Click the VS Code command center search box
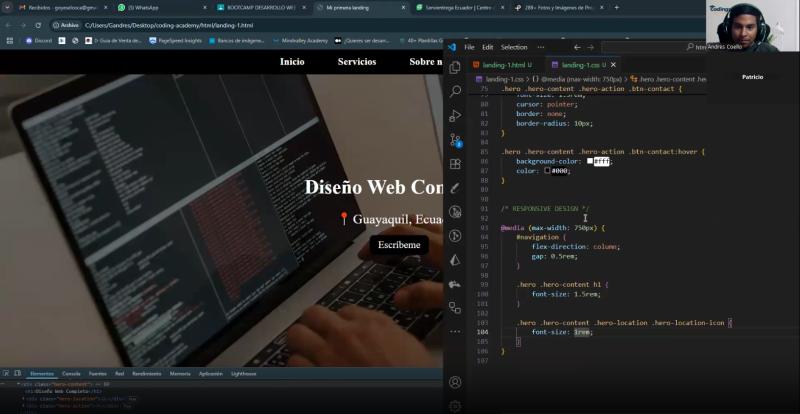Screen dimensions: 800x414 click(653, 47)
